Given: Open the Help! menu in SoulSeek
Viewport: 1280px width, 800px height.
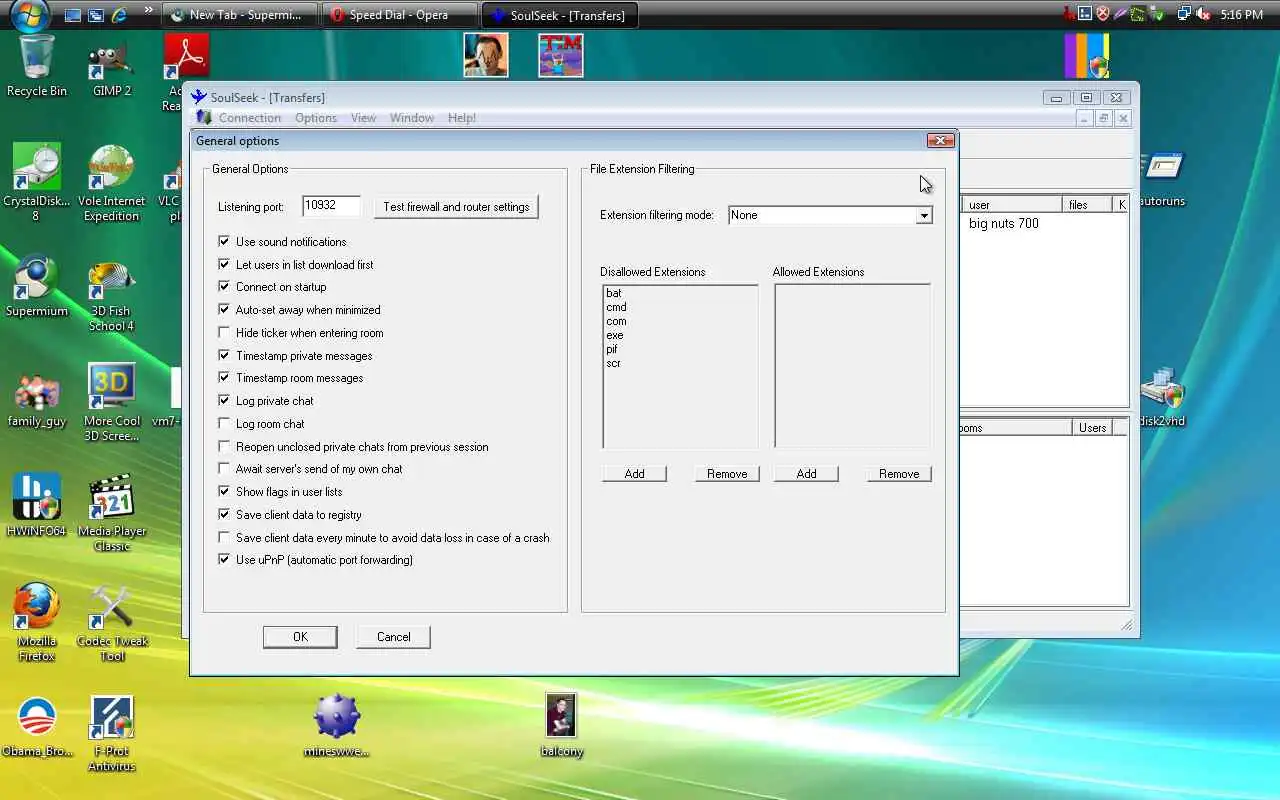Looking at the screenshot, I should (x=462, y=118).
